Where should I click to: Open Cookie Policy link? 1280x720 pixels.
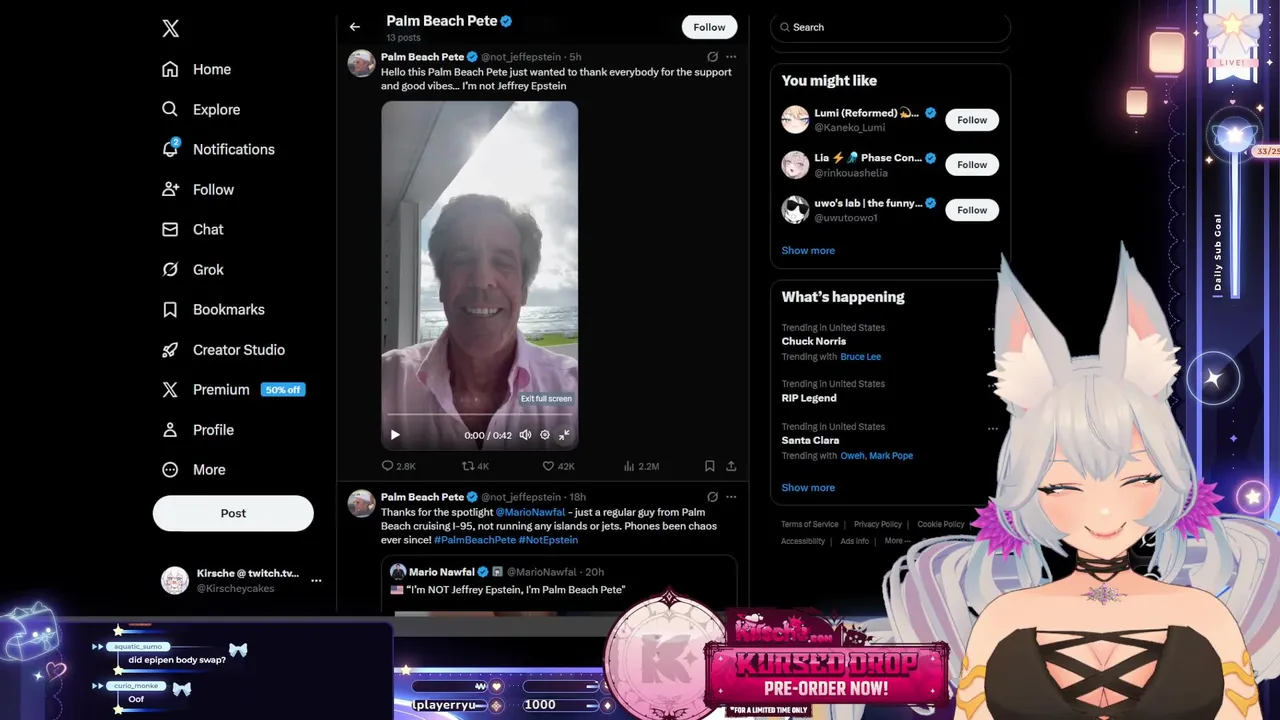tap(941, 524)
